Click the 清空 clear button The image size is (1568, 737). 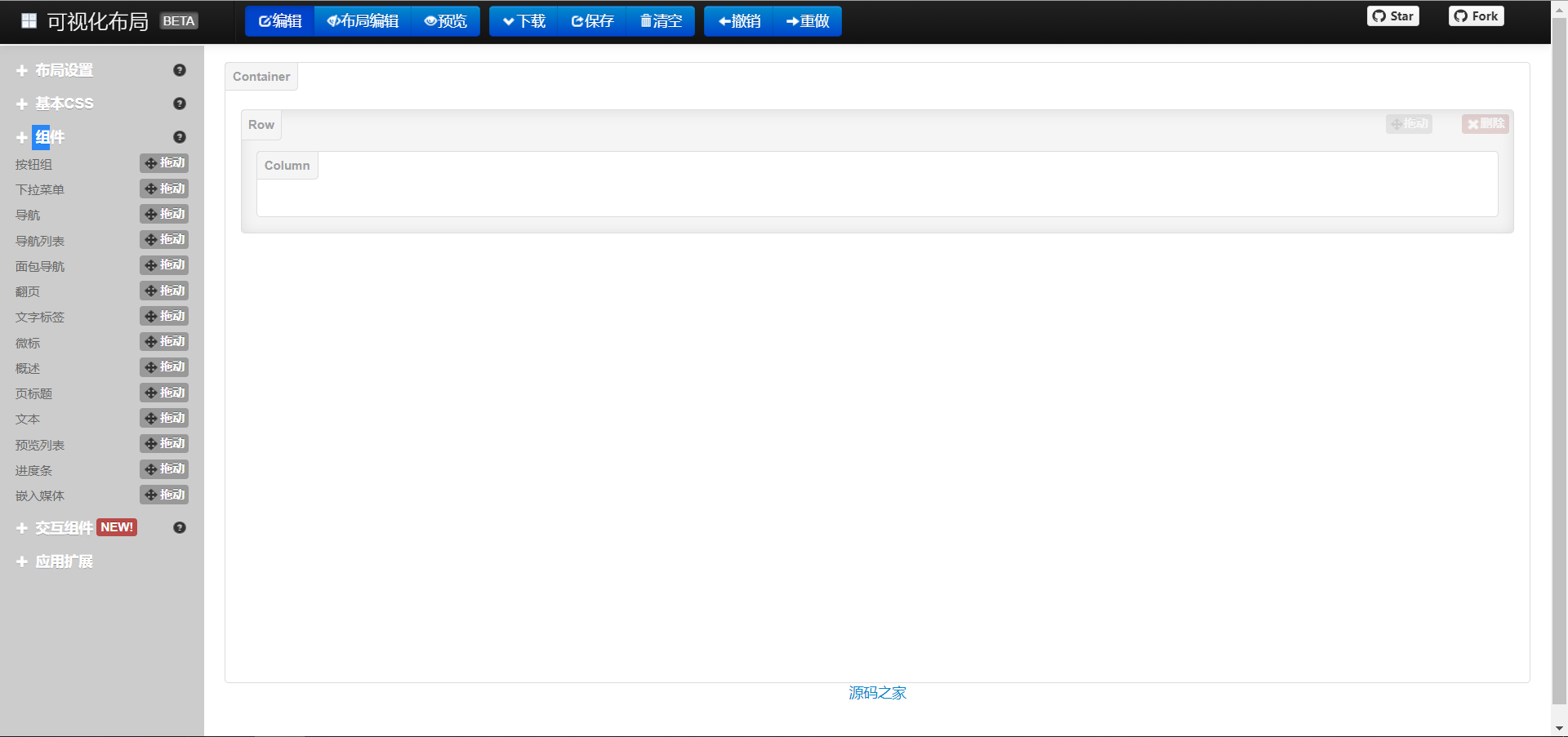tap(661, 21)
